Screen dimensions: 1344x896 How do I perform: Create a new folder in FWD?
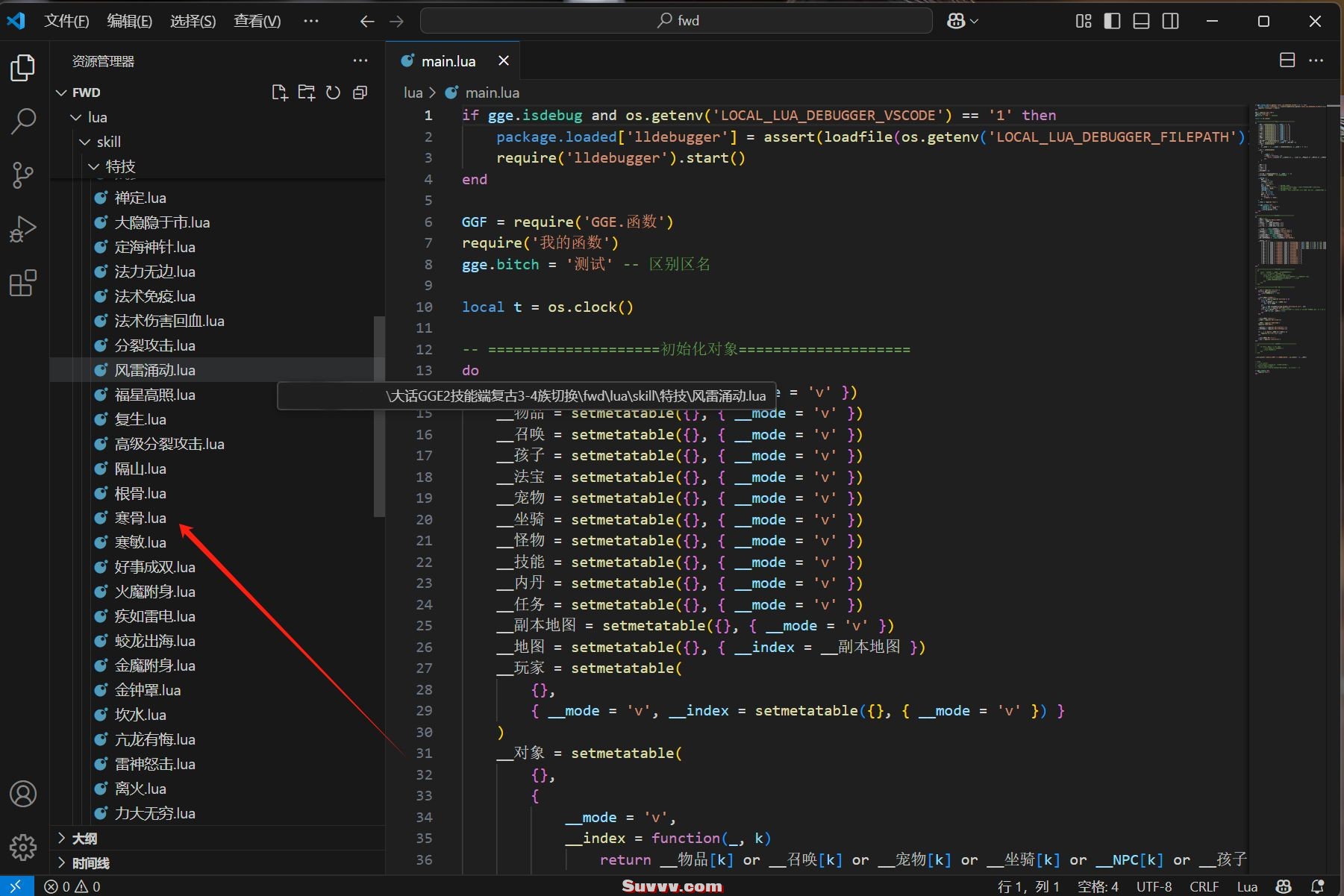click(x=306, y=93)
